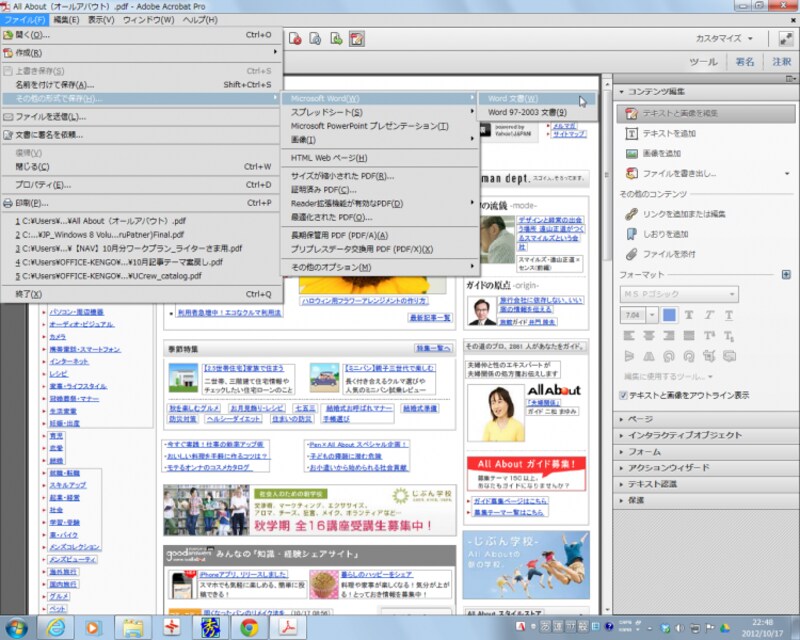800x640 pixels.
Task: Click the じぶん学校 banner image
Action: pos(526,565)
